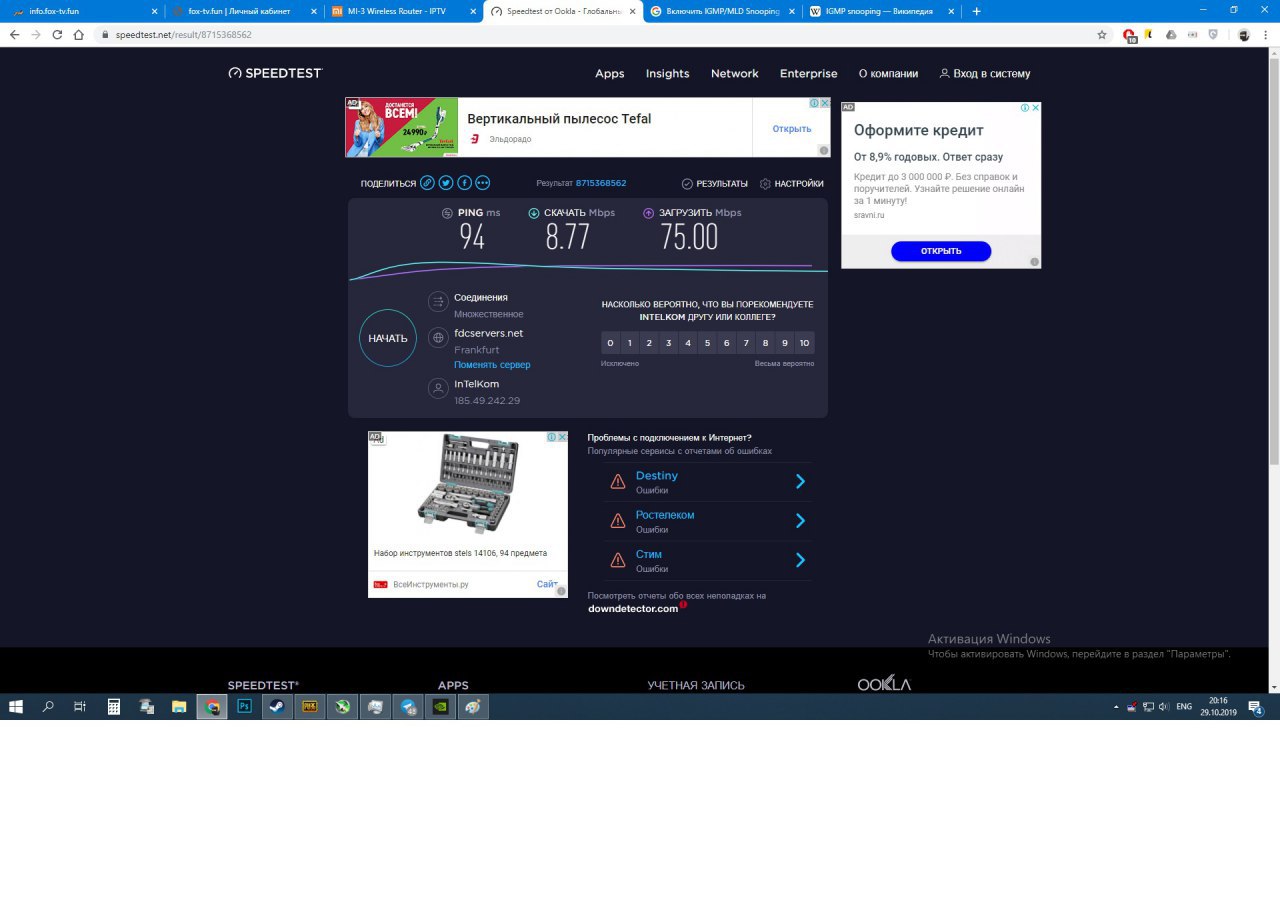
Task: Click Открыть in Tefal ad banner
Action: 792,128
